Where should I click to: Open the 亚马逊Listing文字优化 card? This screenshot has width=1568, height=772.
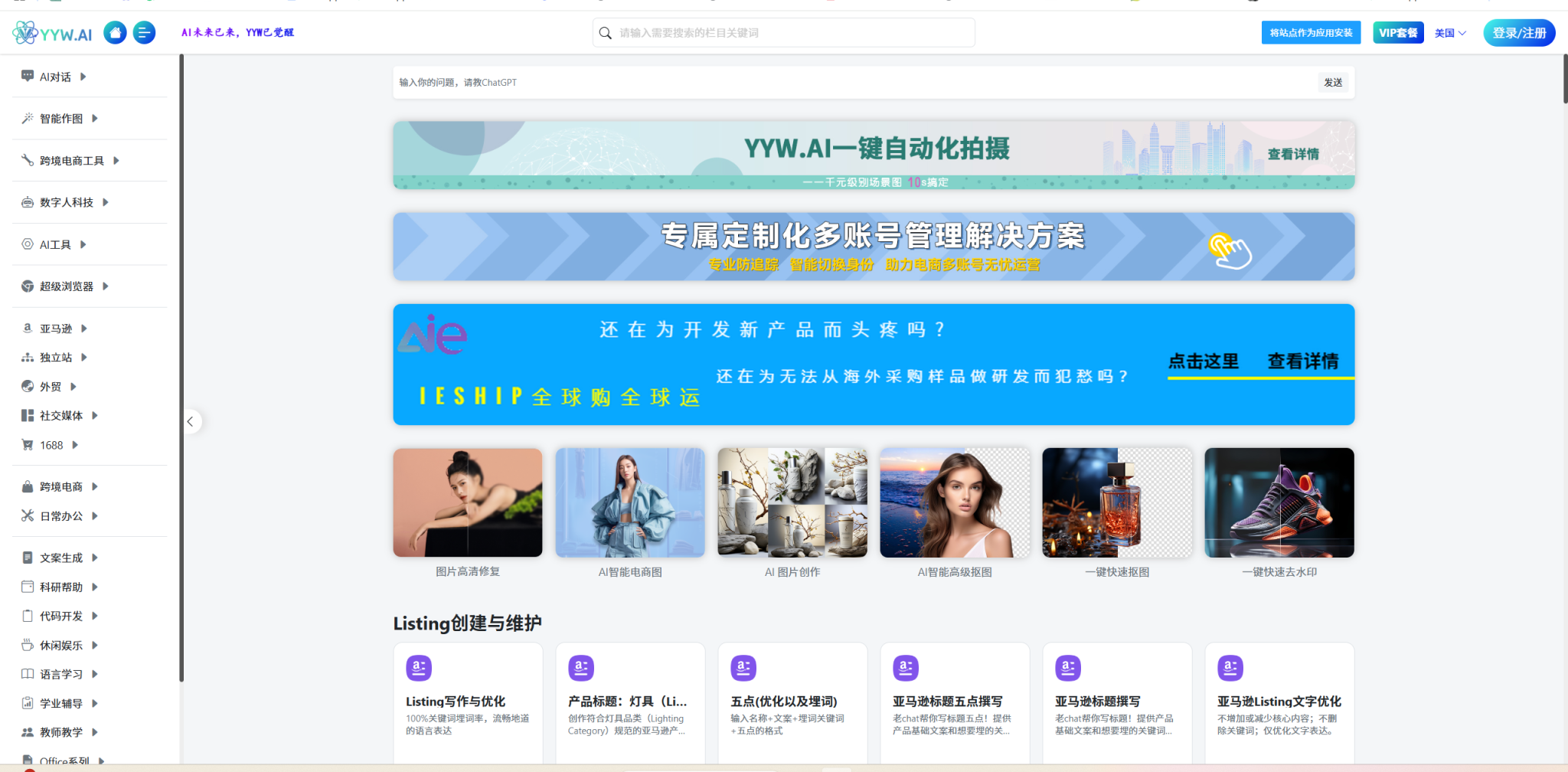point(1279,703)
